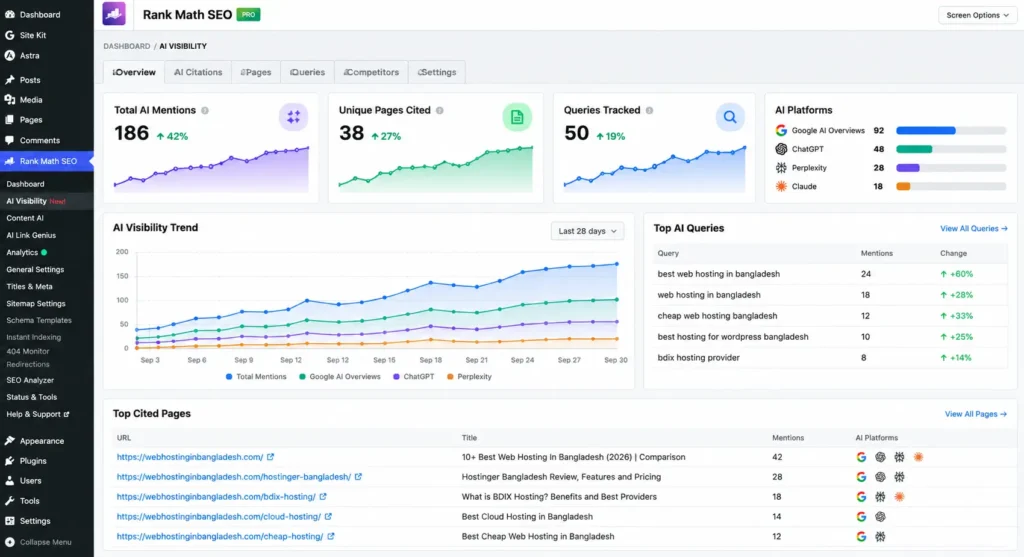Click the View All Pages link
Viewport: 1024px width, 557px height.
pos(976,414)
